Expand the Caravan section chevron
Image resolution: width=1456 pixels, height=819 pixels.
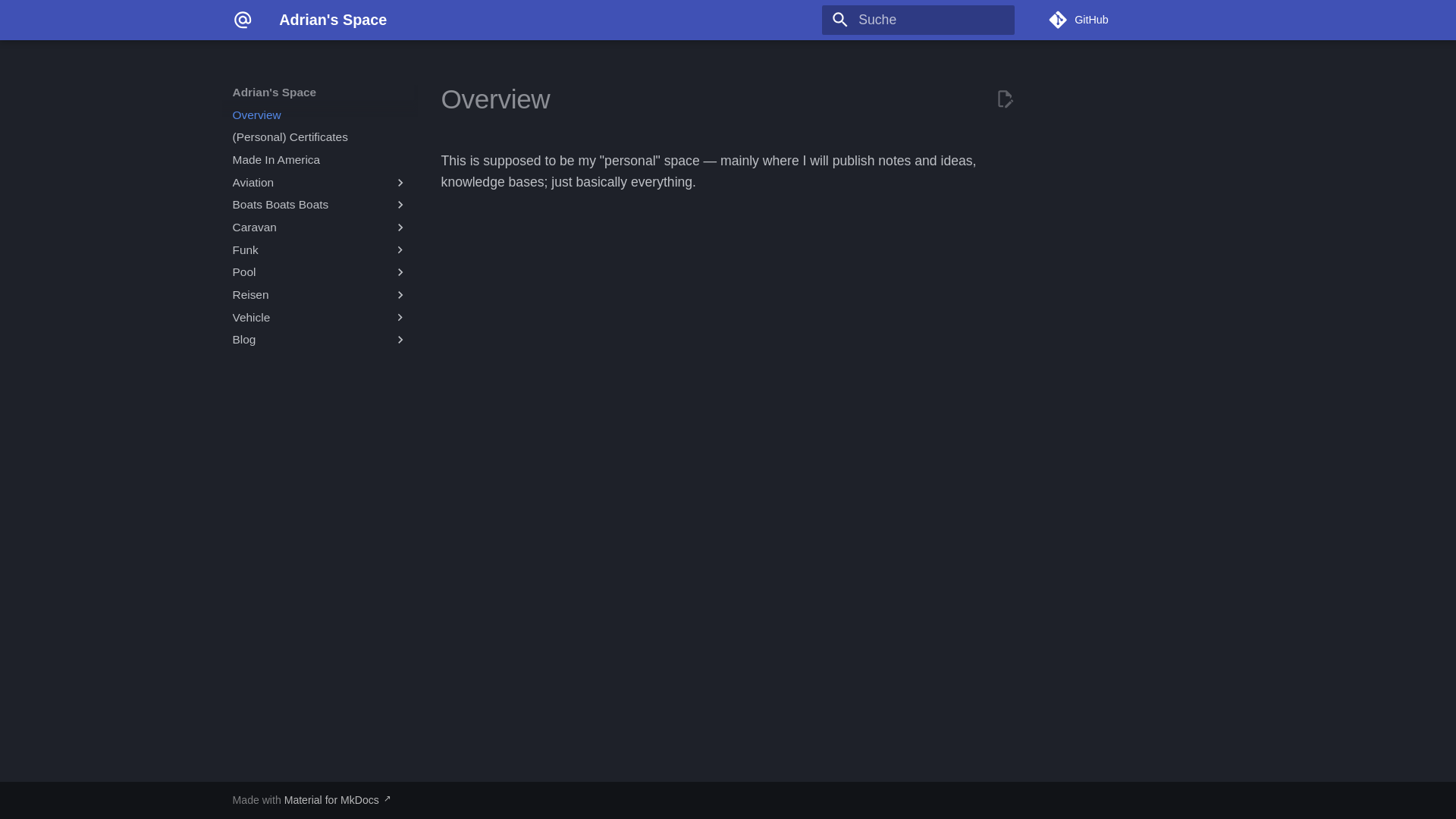(400, 227)
